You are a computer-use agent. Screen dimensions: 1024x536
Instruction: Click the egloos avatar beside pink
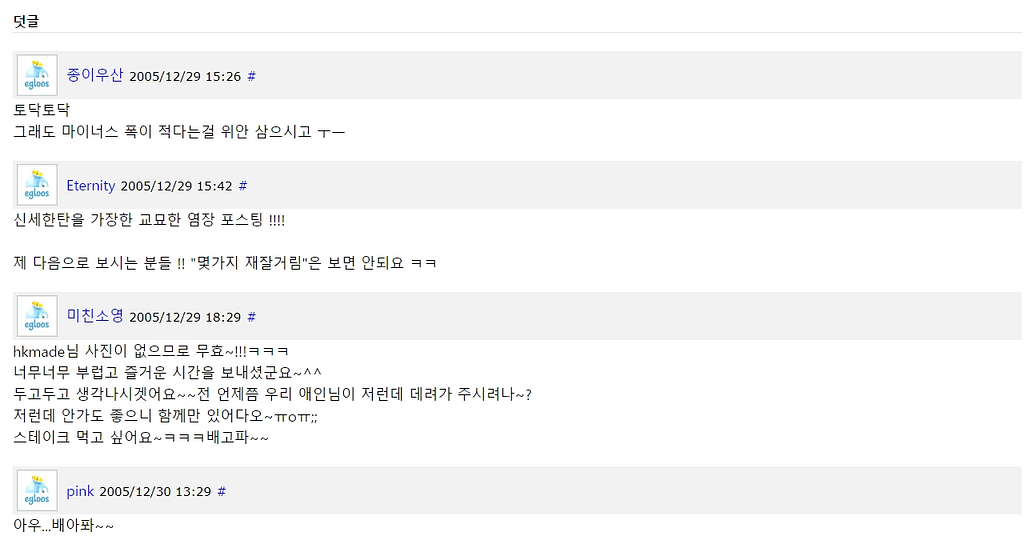coord(37,491)
